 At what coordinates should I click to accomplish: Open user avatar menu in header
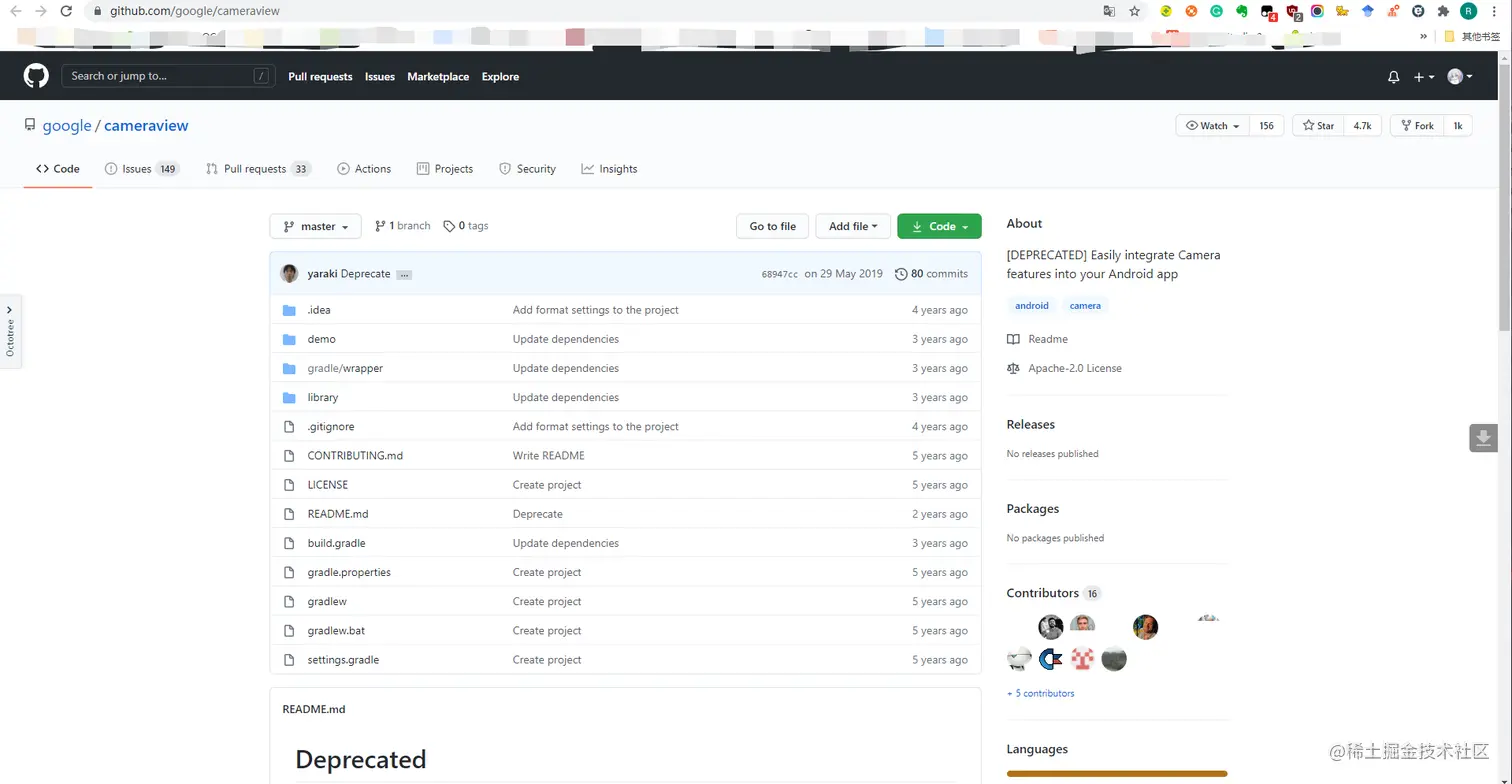pos(1460,77)
